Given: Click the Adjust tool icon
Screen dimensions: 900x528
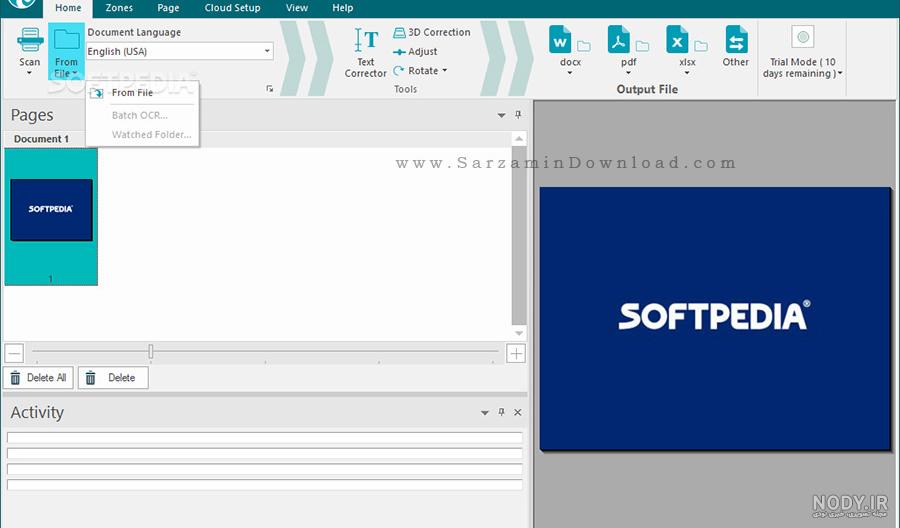Looking at the screenshot, I should point(399,52).
